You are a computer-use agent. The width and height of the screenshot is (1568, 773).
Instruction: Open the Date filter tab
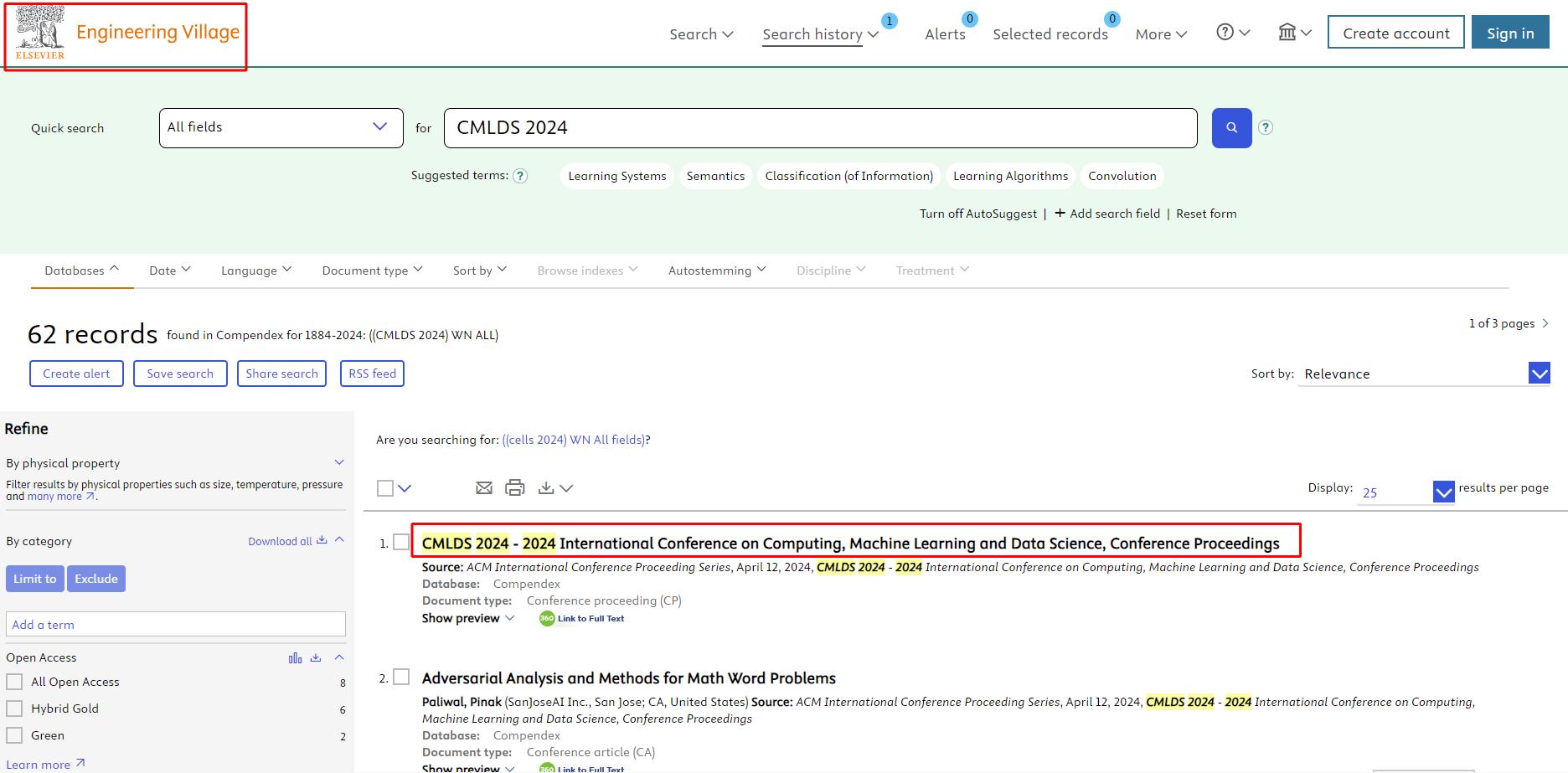(x=170, y=270)
